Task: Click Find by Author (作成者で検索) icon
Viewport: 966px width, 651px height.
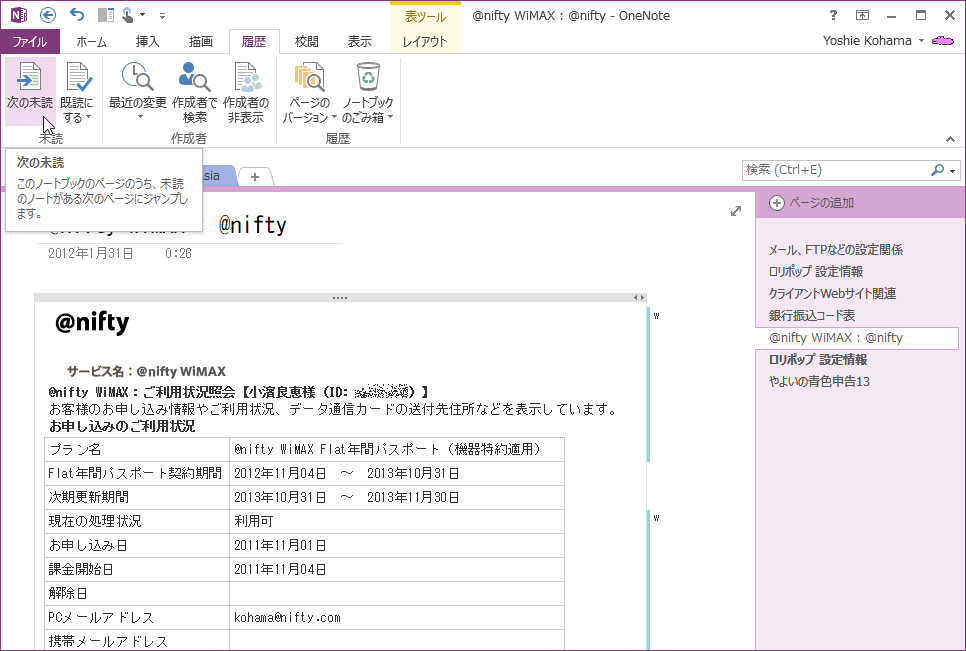Action: coord(194,78)
